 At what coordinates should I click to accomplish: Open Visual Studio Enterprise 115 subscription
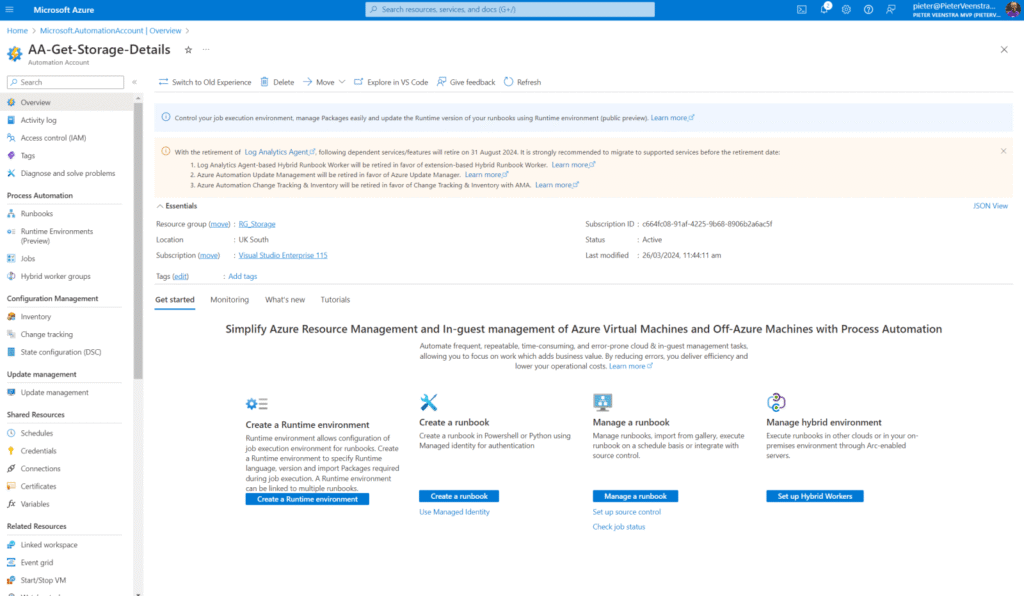(283, 255)
